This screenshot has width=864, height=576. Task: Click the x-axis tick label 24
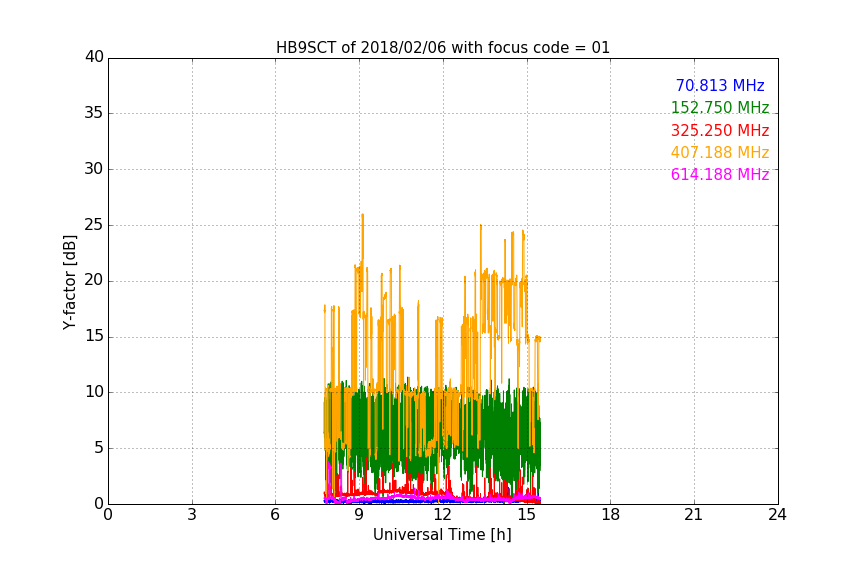777,515
